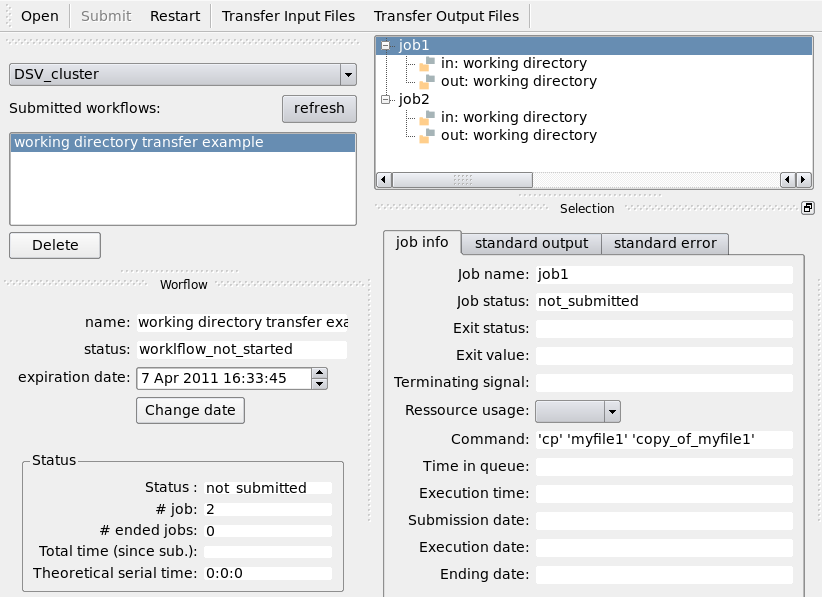
Task: Select job2 'in: working directory' folder icon
Action: pos(427,118)
